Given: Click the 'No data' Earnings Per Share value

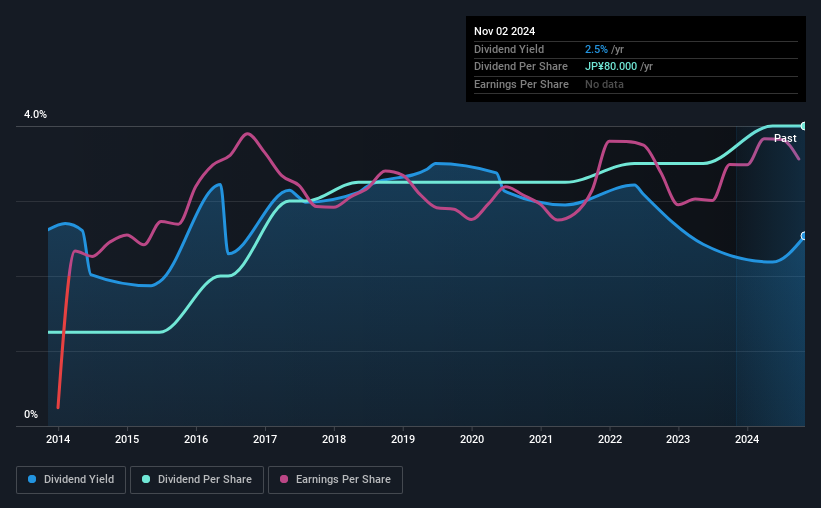Looking at the screenshot, I should coord(604,84).
